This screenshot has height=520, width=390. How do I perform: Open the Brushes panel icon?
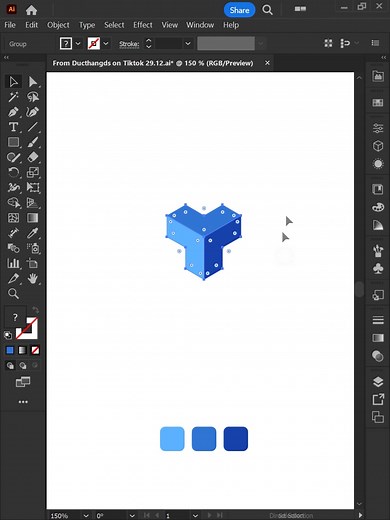pyautogui.click(x=378, y=251)
